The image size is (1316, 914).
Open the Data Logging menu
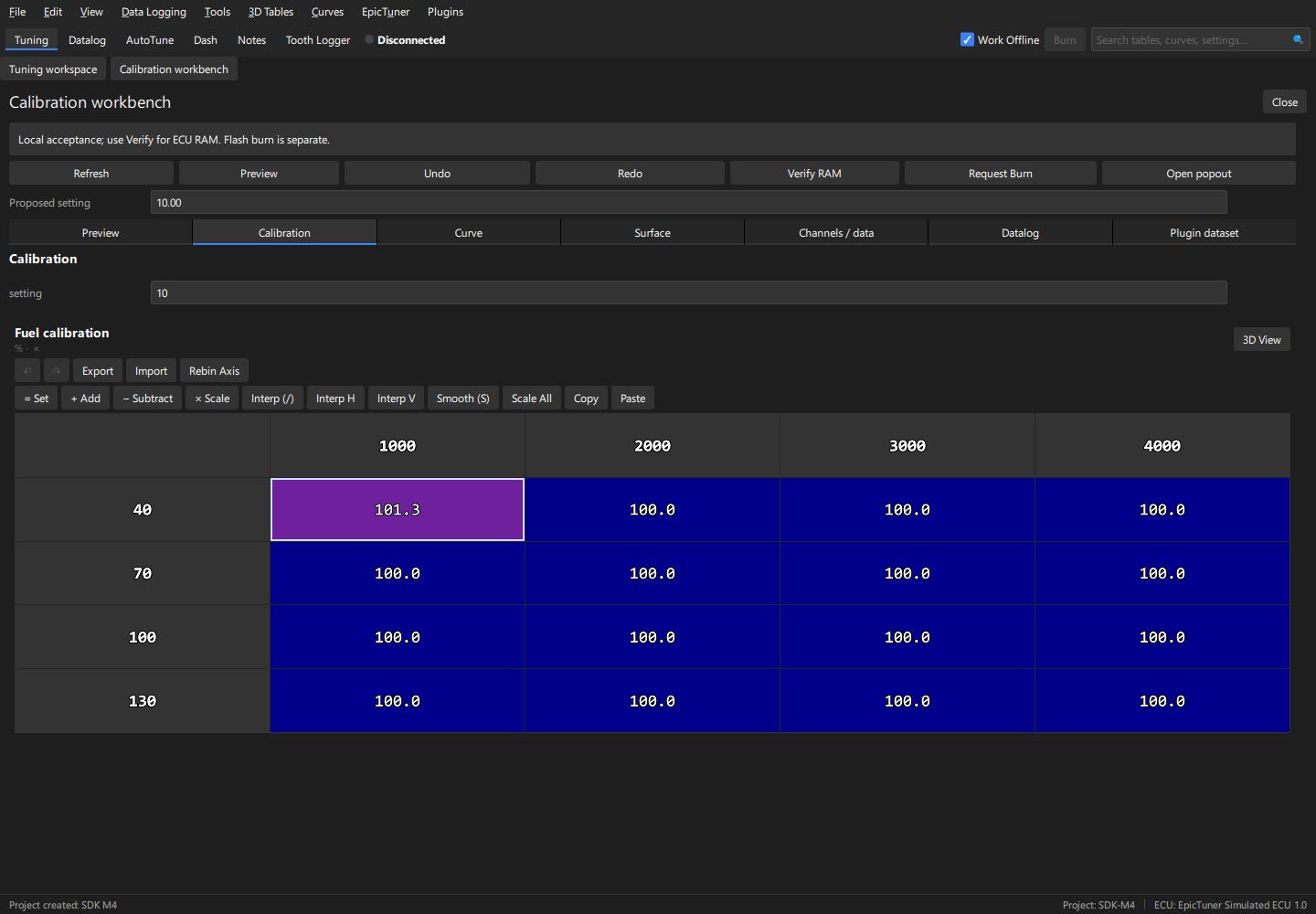(x=154, y=12)
